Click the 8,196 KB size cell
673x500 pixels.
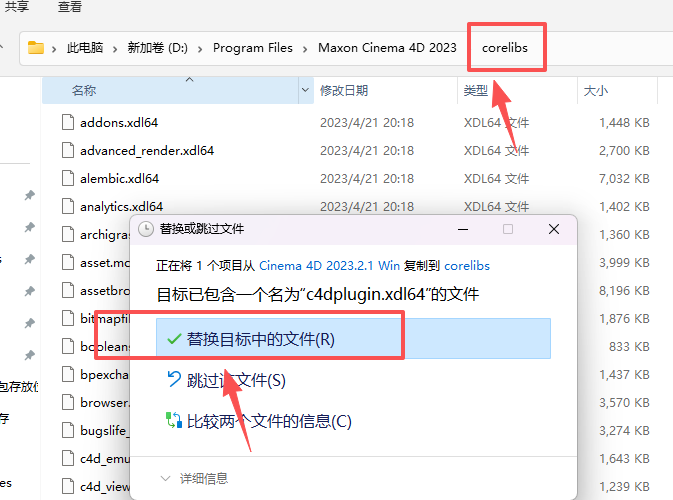point(624,291)
